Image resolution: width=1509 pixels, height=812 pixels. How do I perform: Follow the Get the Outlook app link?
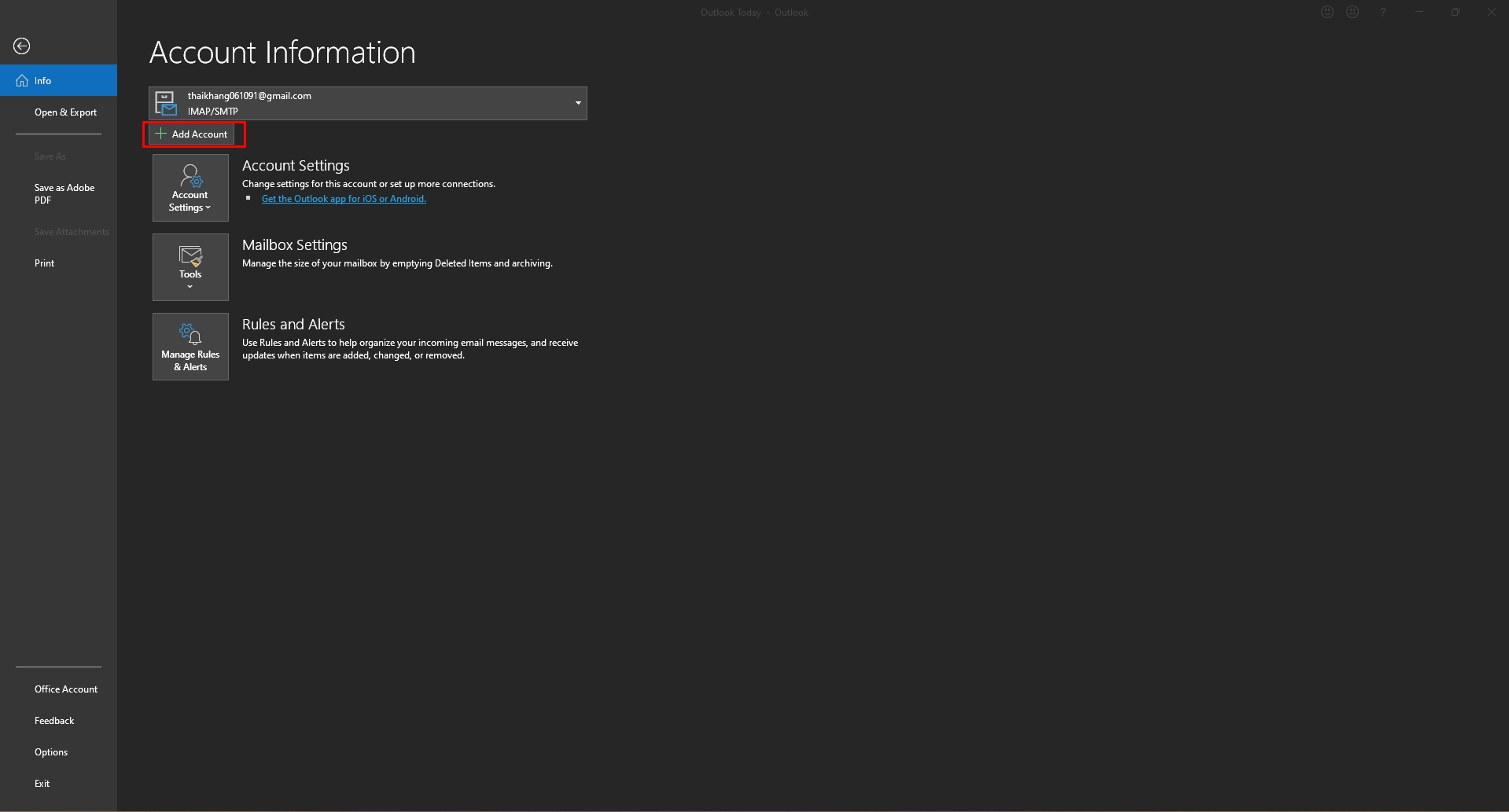point(344,199)
